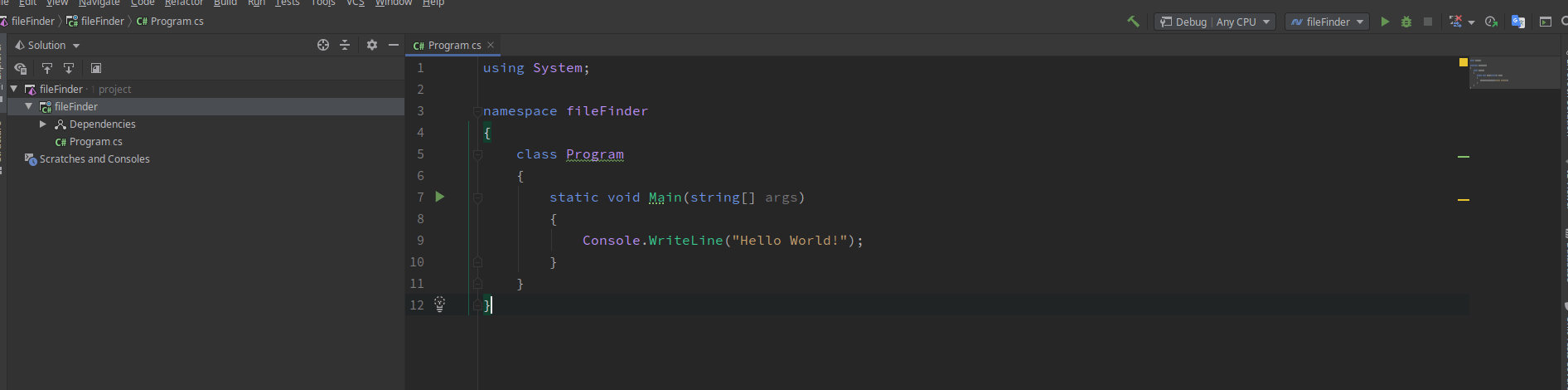Click the locate/select opened file crosshair icon
The image size is (1568, 390).
[x=323, y=45]
